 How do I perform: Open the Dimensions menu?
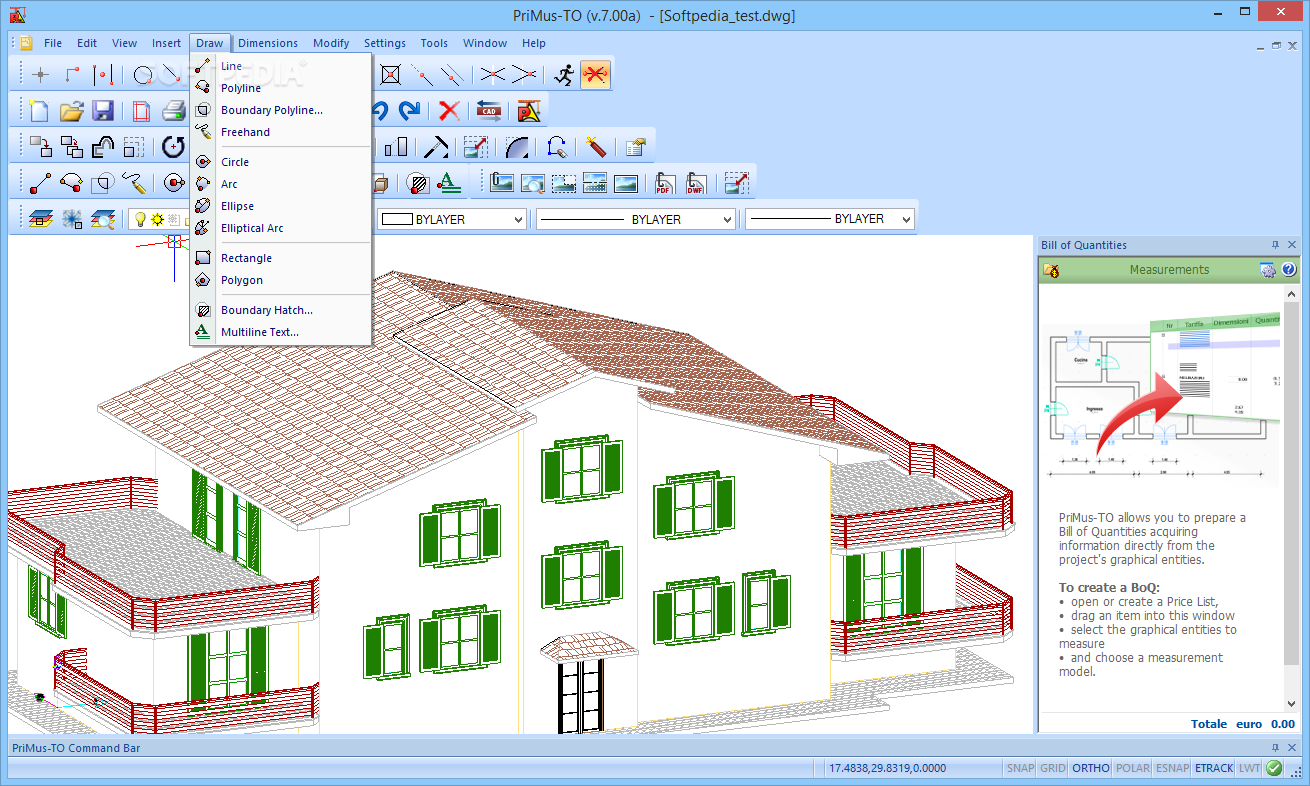pyautogui.click(x=268, y=43)
